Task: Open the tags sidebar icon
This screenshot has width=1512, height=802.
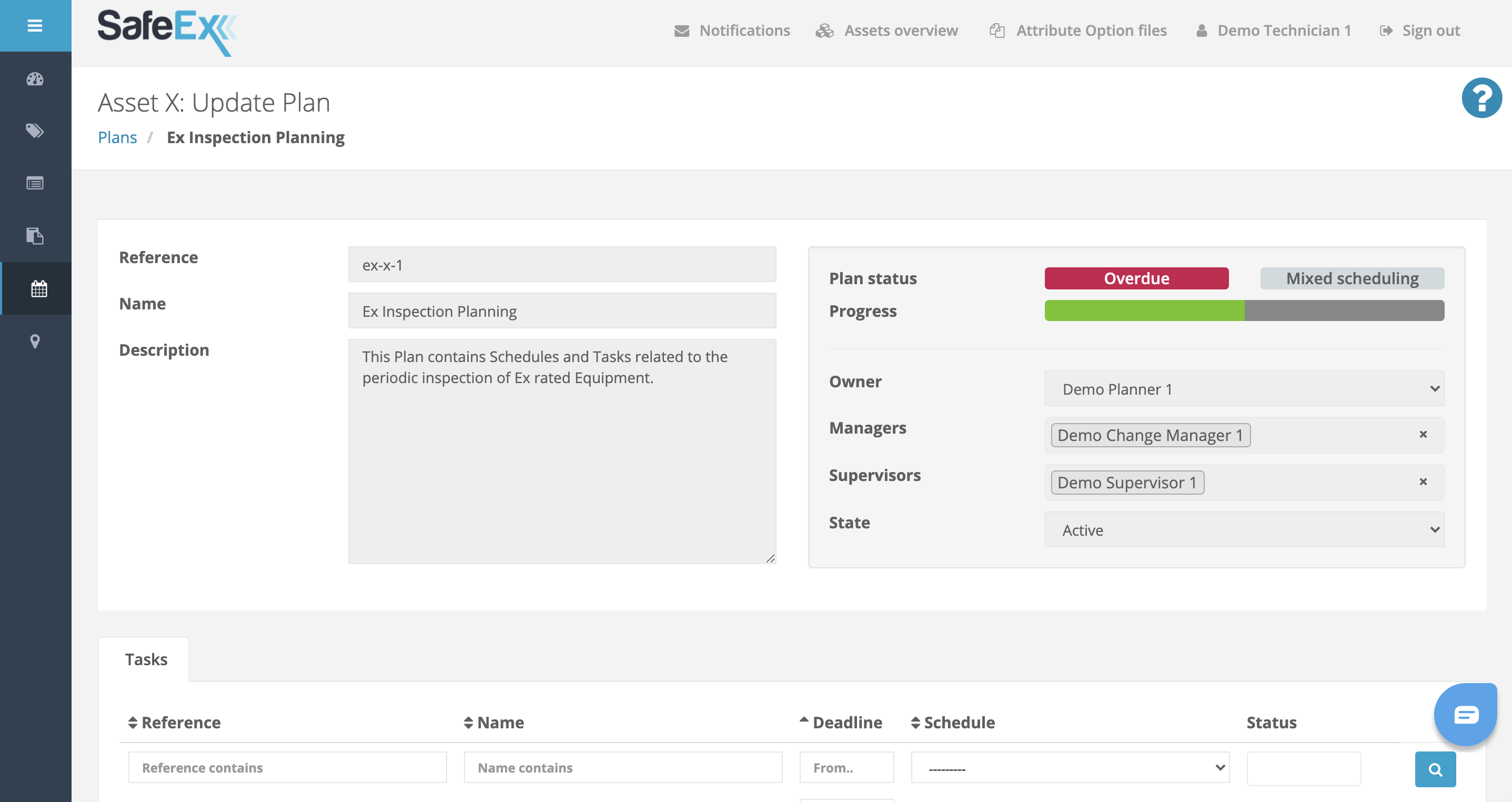Action: 35,131
